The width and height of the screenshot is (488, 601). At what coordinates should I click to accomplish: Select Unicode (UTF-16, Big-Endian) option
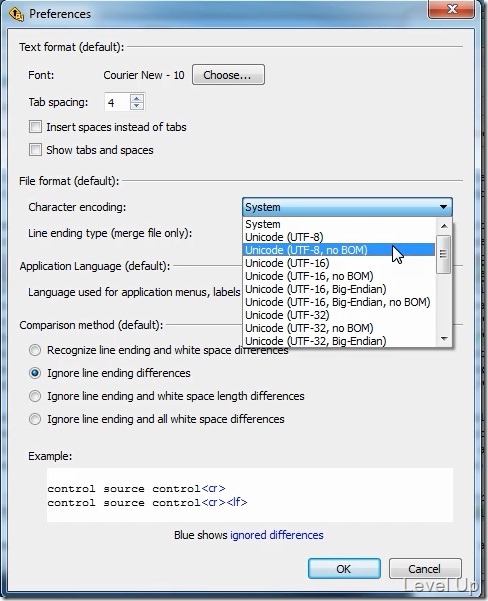coord(339,289)
